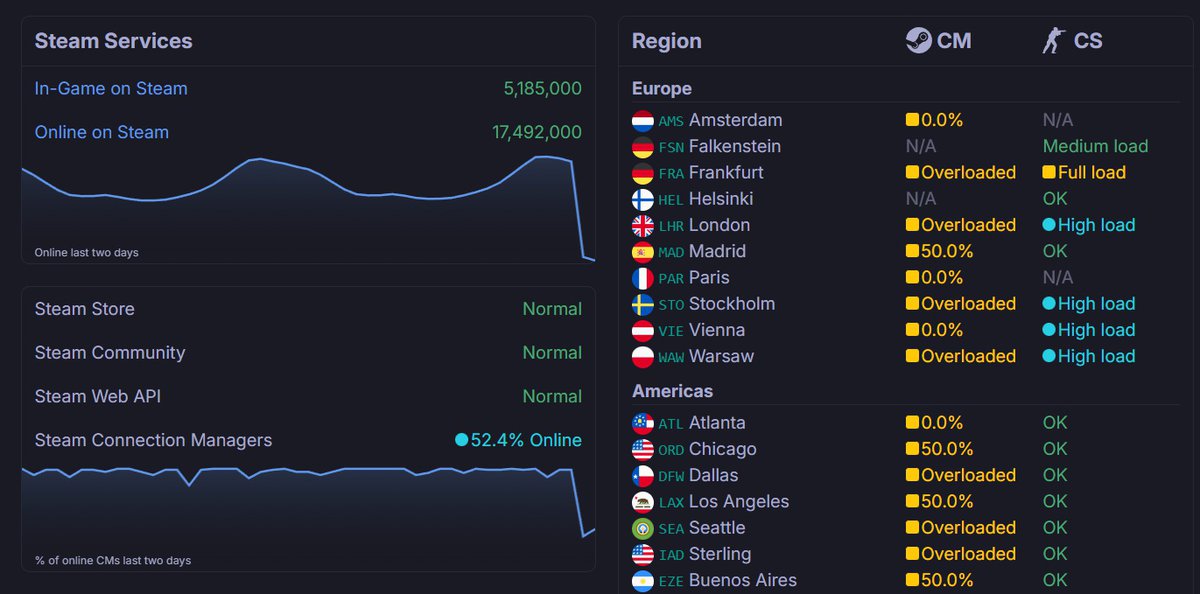Image resolution: width=1200 pixels, height=594 pixels.
Task: Click the cyan 52.4% Online status dot
Action: pyautogui.click(x=461, y=440)
